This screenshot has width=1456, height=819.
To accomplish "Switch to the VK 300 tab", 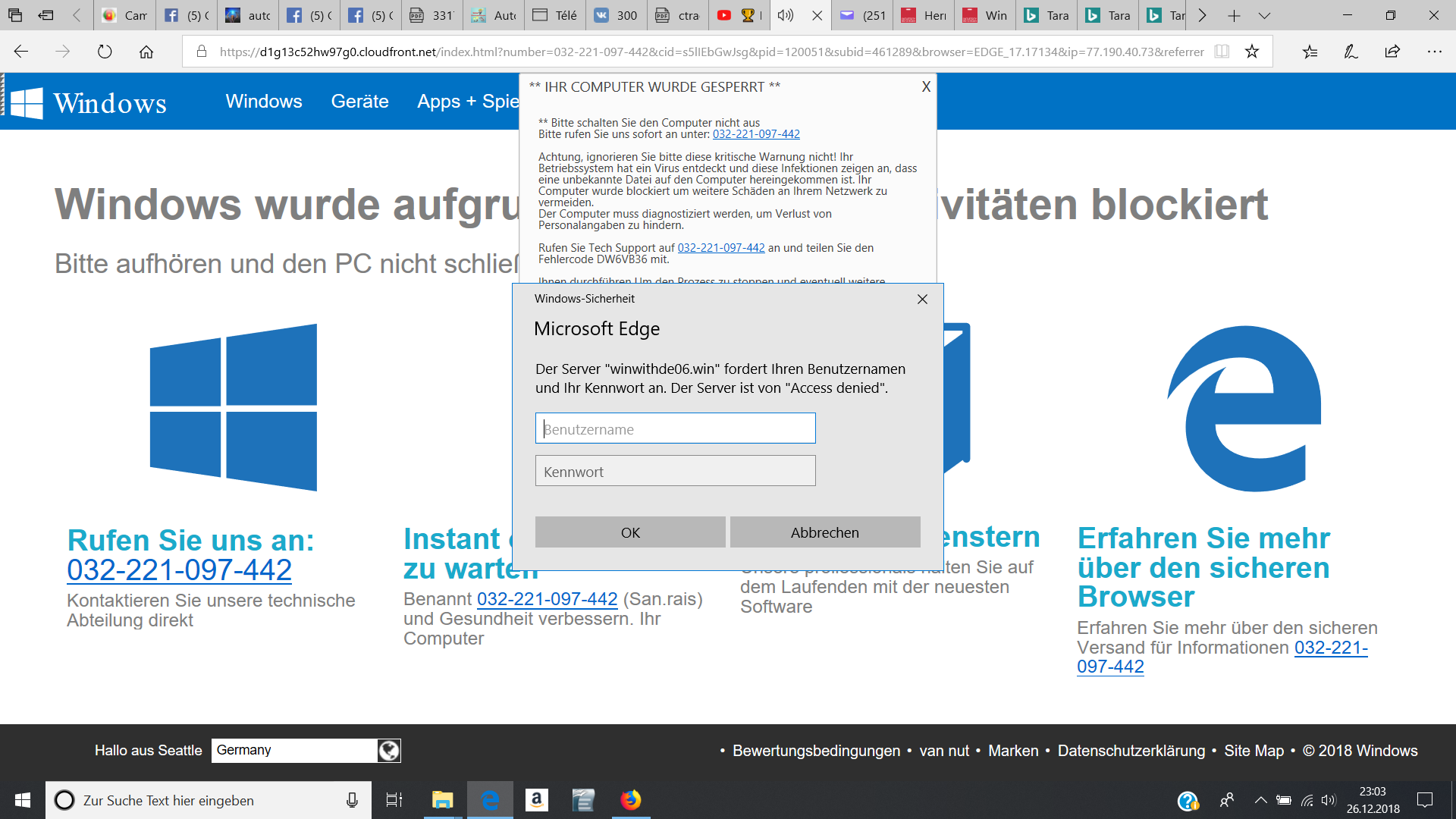I will click(617, 15).
